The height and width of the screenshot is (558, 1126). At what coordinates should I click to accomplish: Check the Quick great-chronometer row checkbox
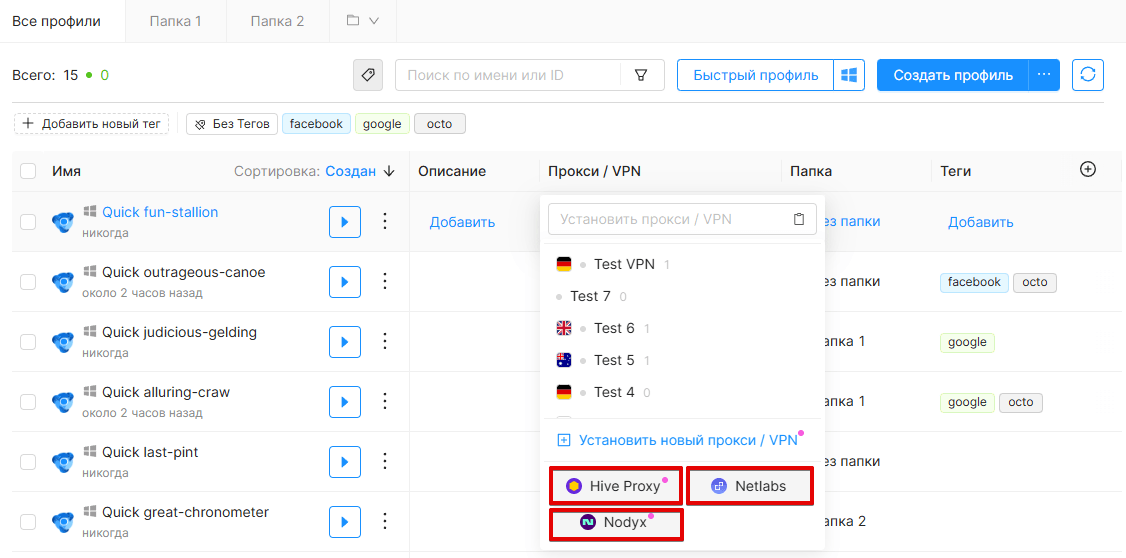pos(28,522)
